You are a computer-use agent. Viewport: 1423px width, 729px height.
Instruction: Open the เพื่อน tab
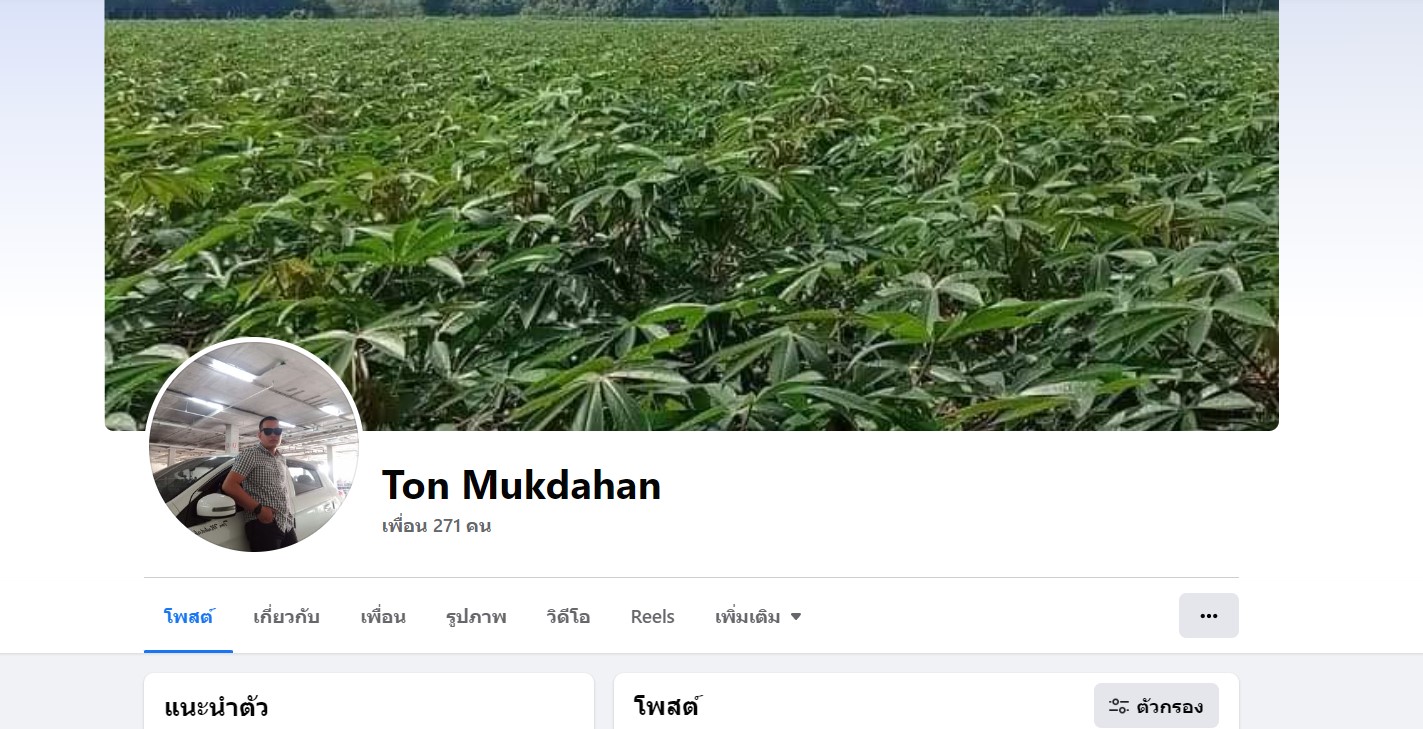tap(383, 617)
